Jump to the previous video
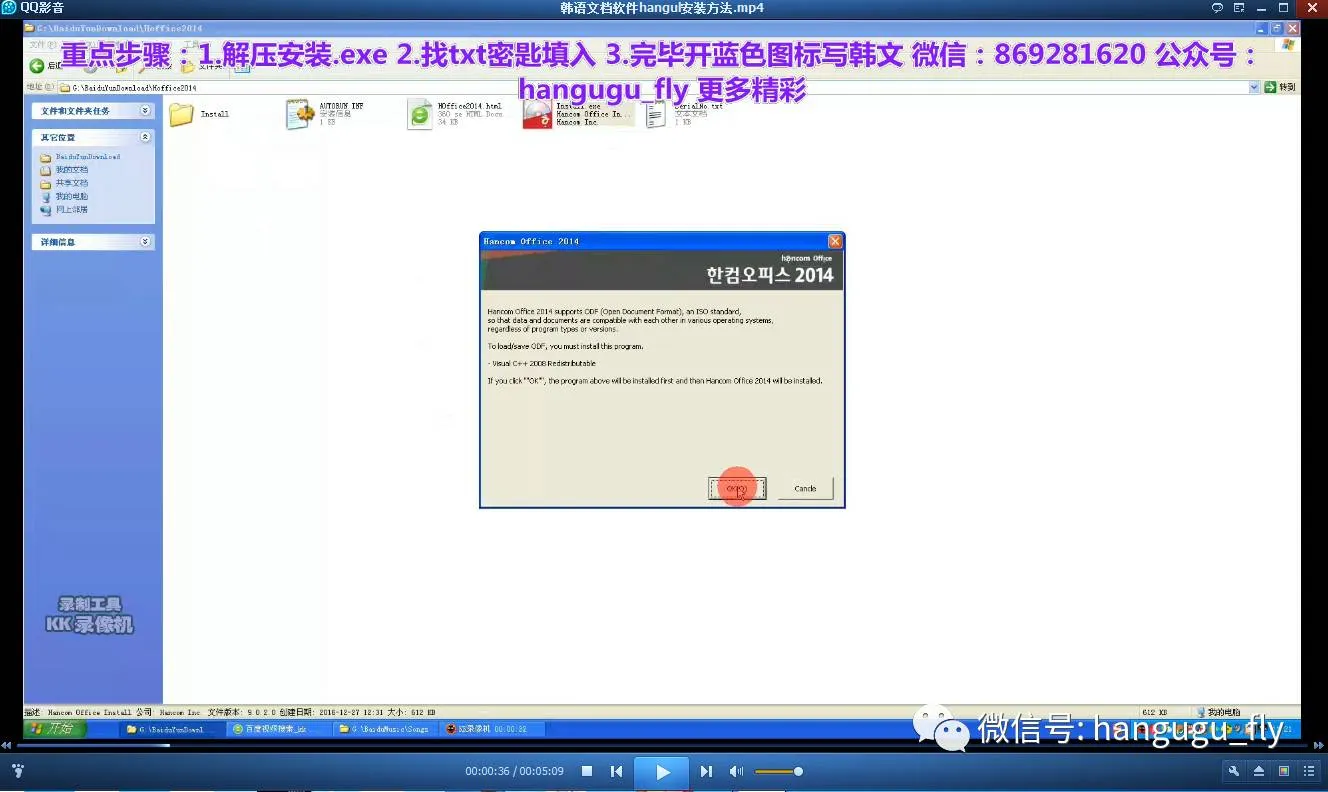1328x792 pixels. point(616,771)
